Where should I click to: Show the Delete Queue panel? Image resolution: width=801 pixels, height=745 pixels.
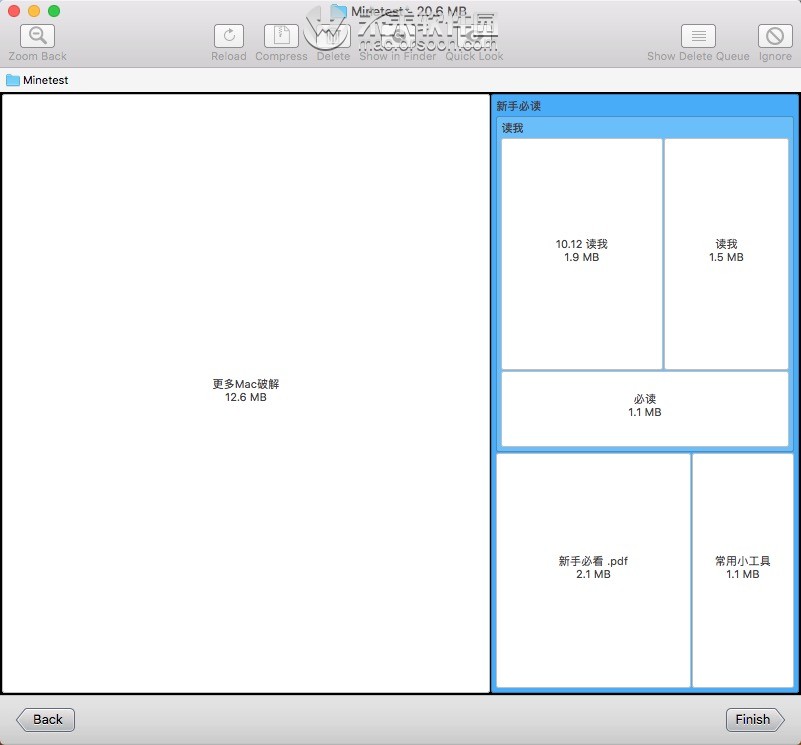(x=696, y=35)
